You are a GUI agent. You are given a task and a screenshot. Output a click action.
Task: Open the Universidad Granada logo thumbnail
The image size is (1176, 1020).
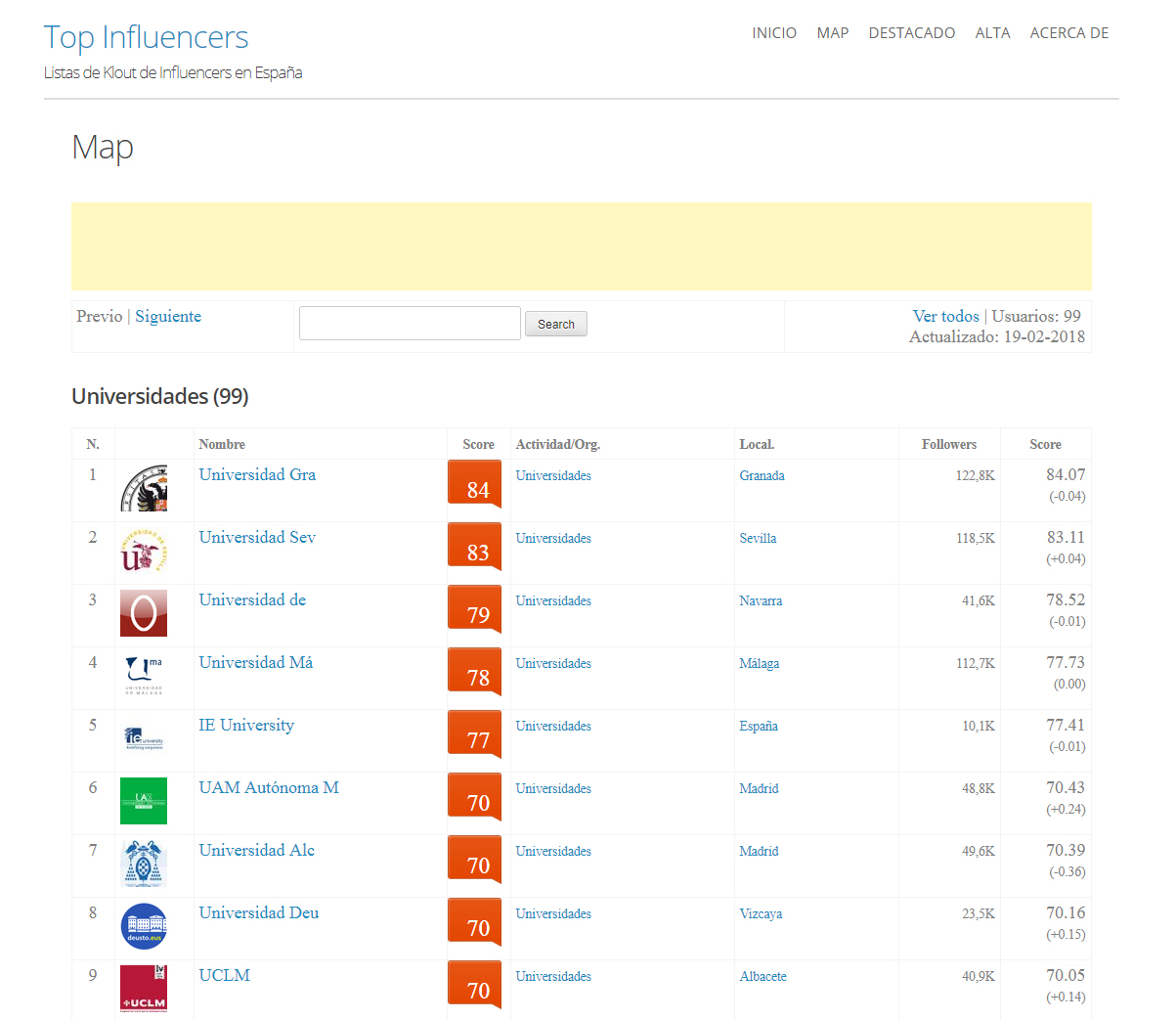click(144, 488)
